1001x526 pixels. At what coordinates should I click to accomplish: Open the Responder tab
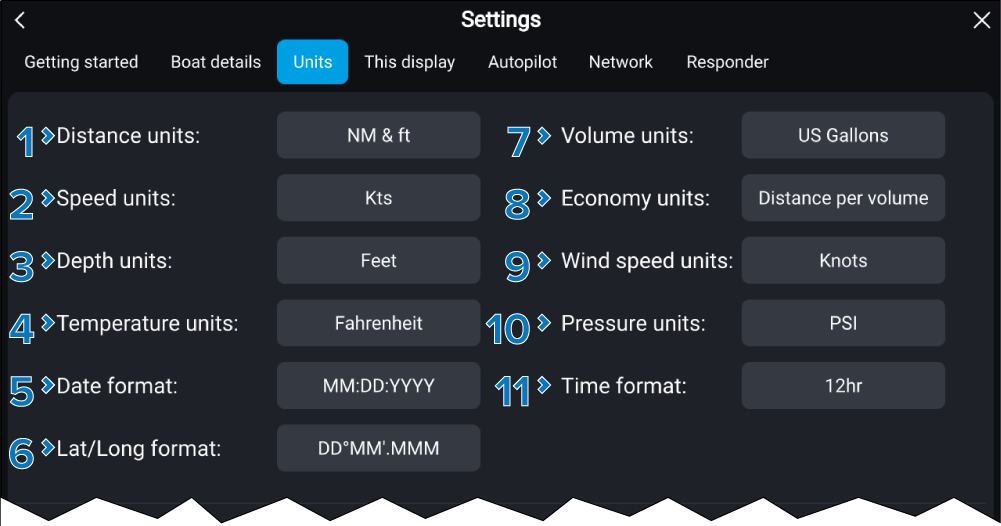coord(727,62)
